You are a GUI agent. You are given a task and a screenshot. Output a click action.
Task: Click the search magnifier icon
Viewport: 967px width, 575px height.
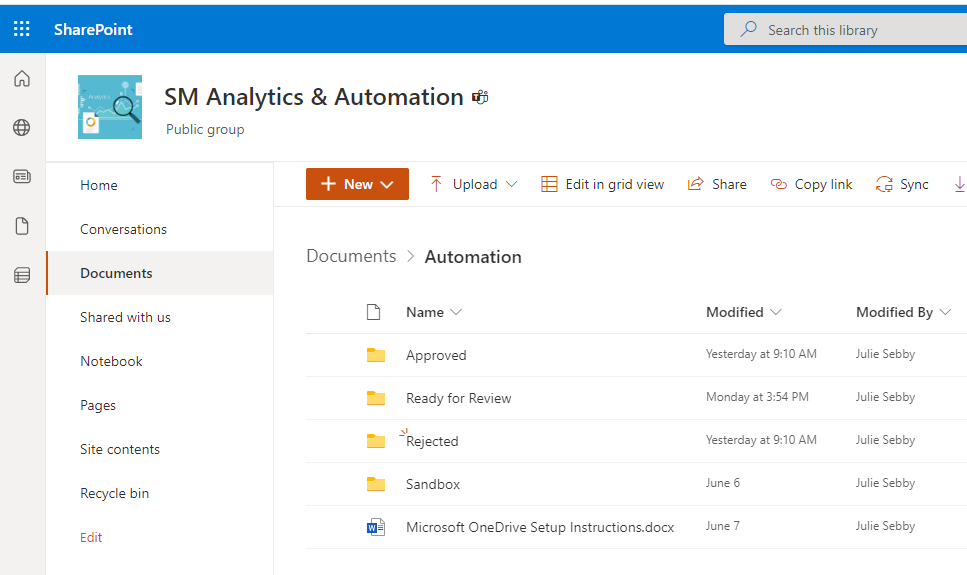(x=748, y=29)
